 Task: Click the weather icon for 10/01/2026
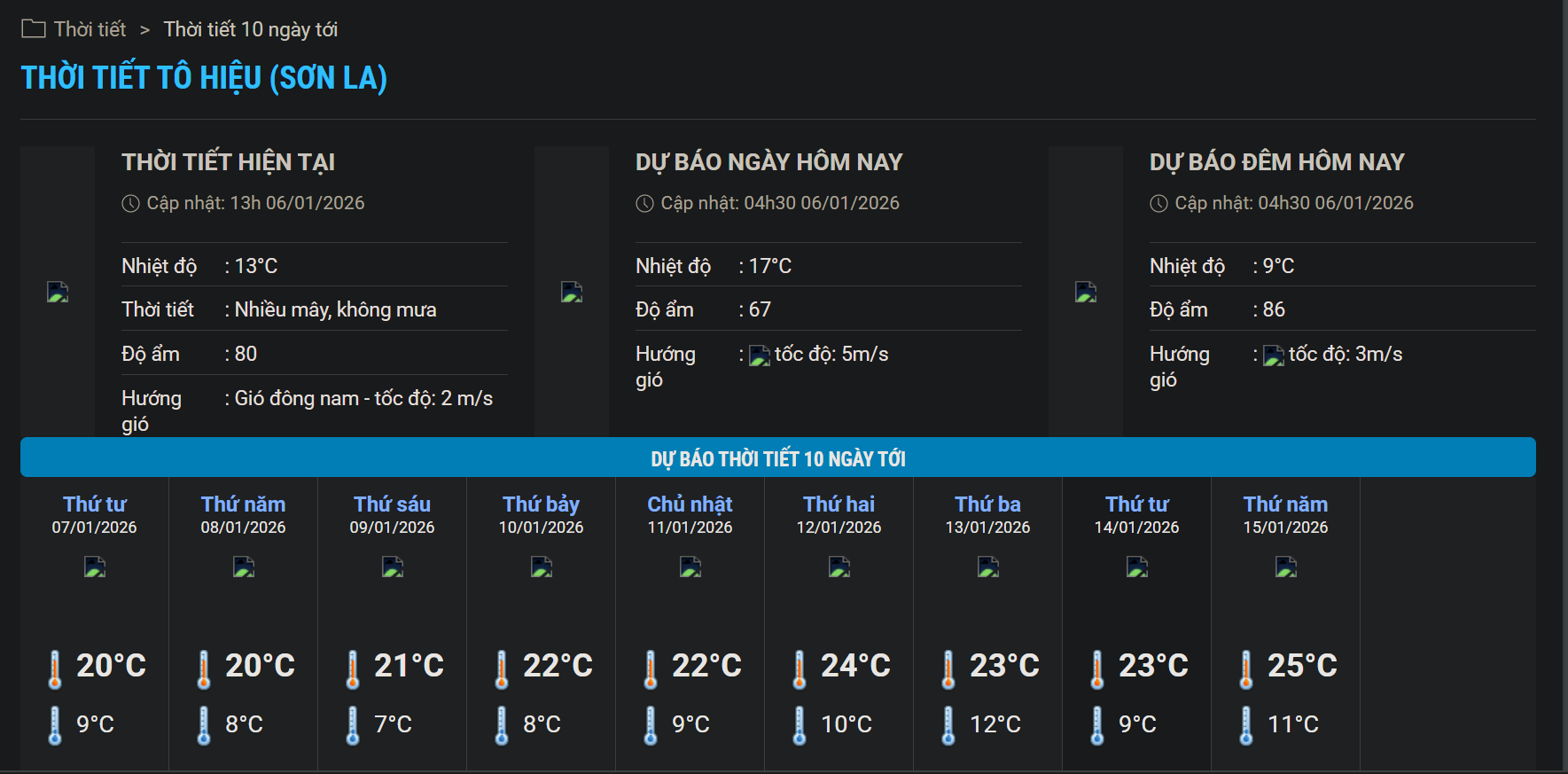[x=542, y=567]
